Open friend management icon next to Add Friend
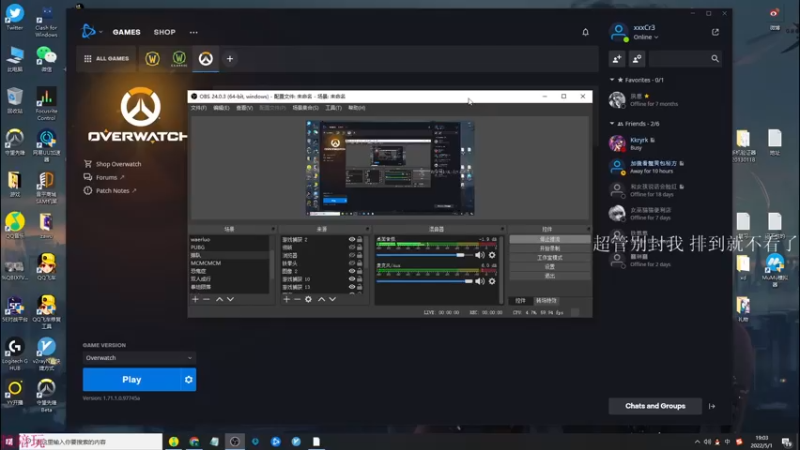The image size is (800, 450). [x=637, y=59]
